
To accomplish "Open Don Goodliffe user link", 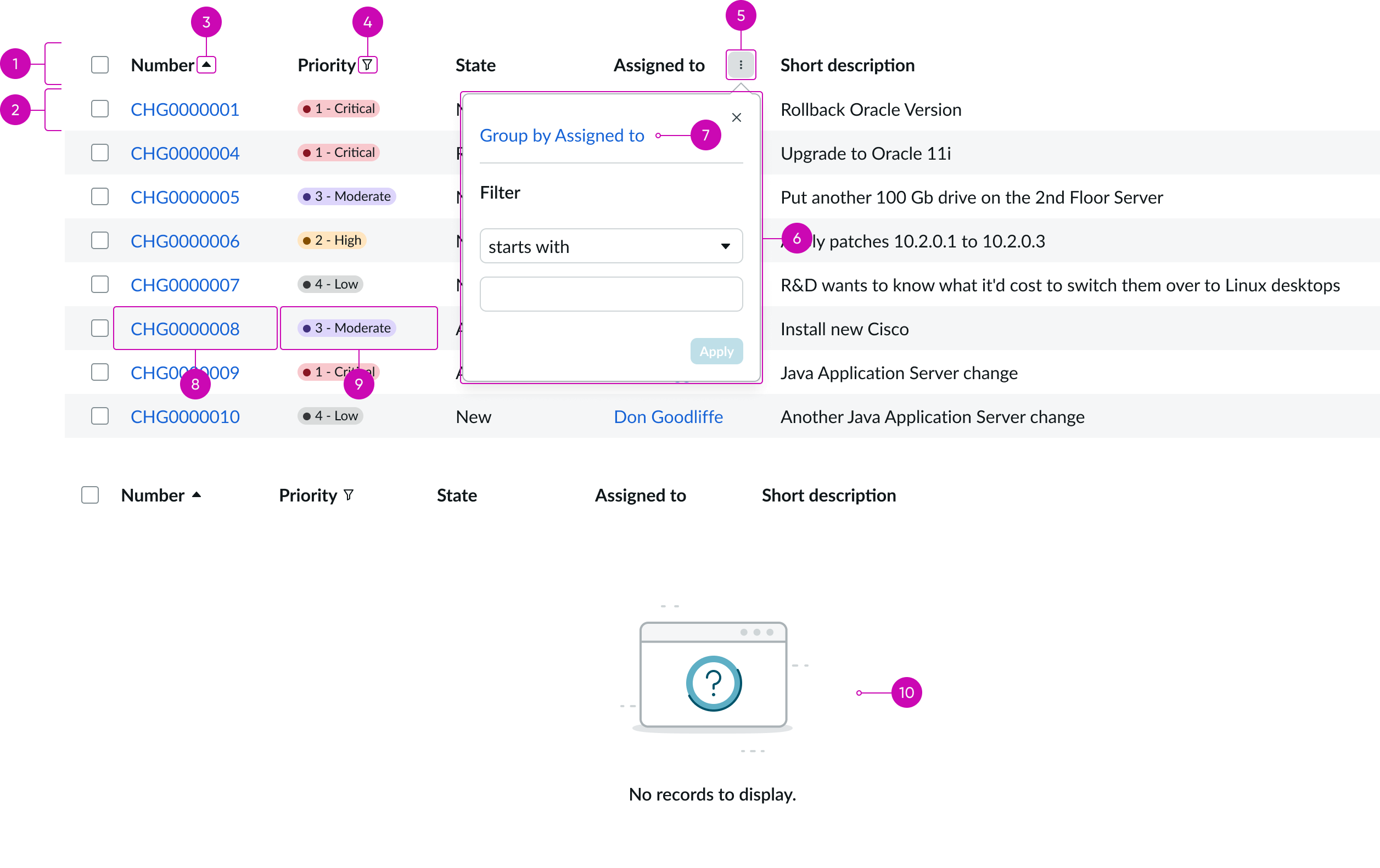I will 668,416.
